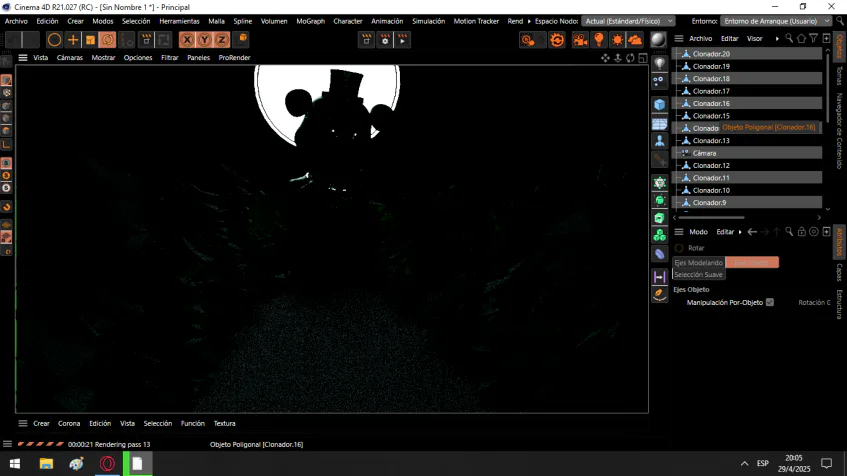Click back arrow in Attributes manager

752,232
